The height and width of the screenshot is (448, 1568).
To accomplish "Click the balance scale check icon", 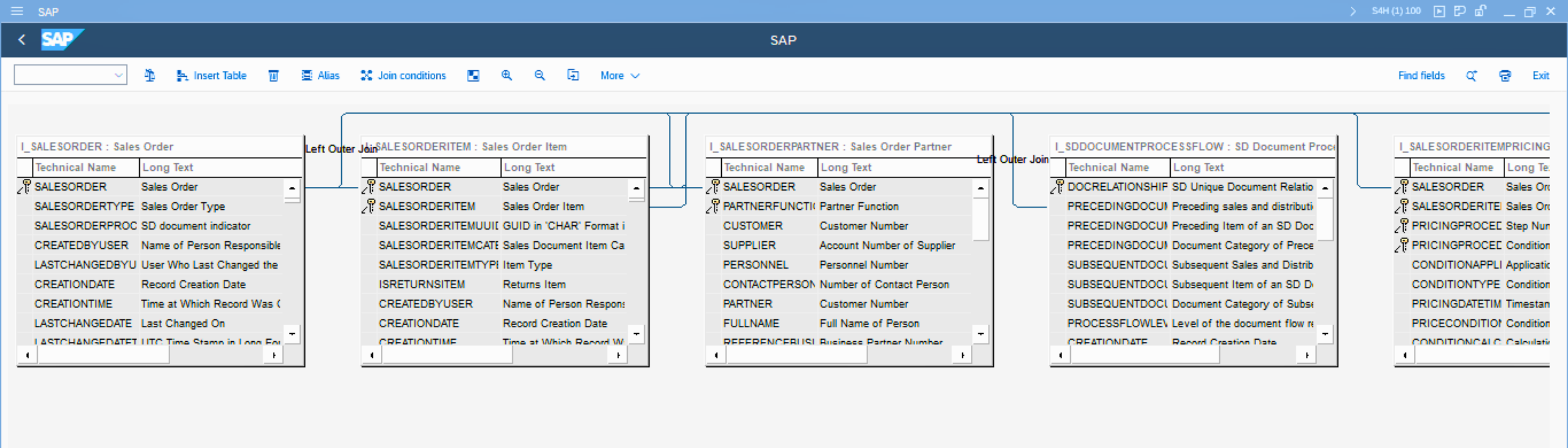I will 150,75.
